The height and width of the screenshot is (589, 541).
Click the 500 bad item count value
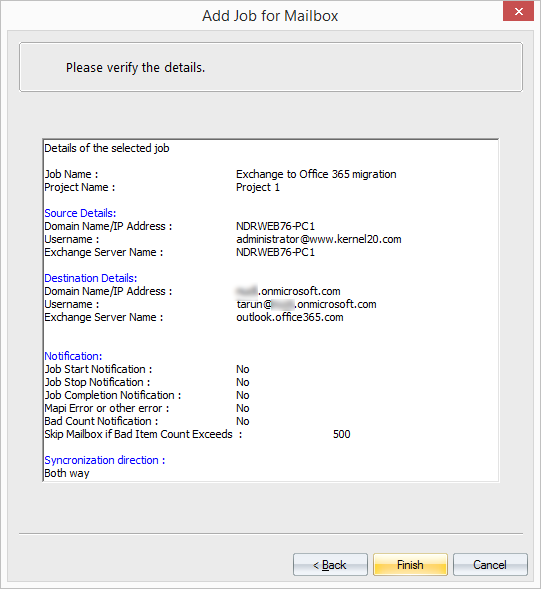point(342,434)
